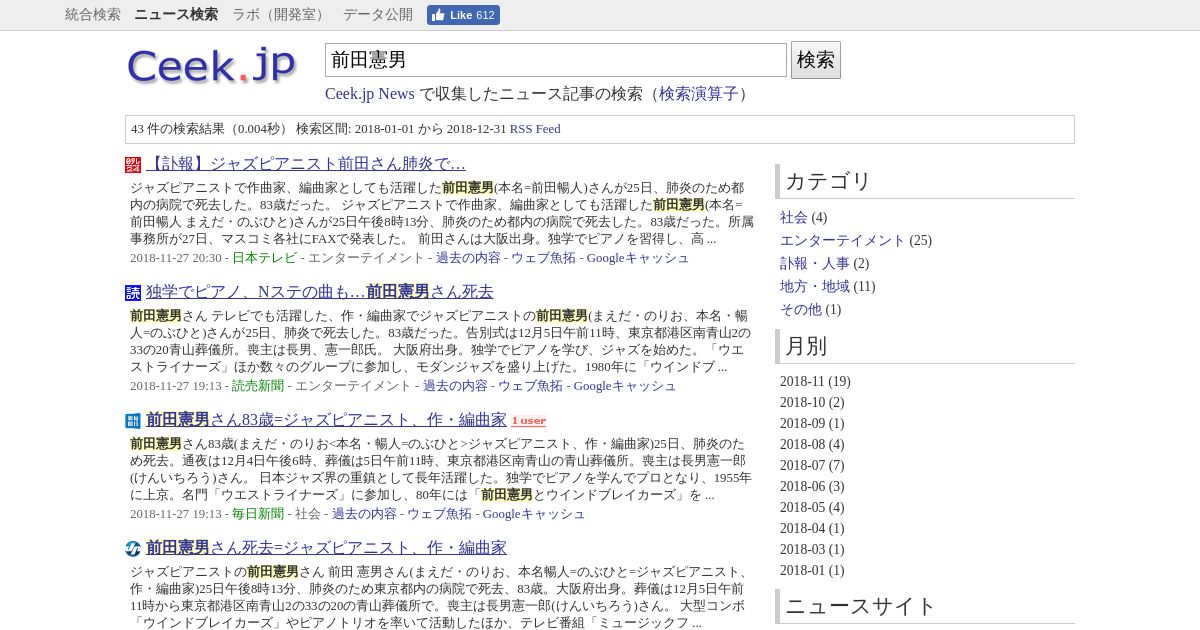Filter by 社会 category

pyautogui.click(x=794, y=218)
